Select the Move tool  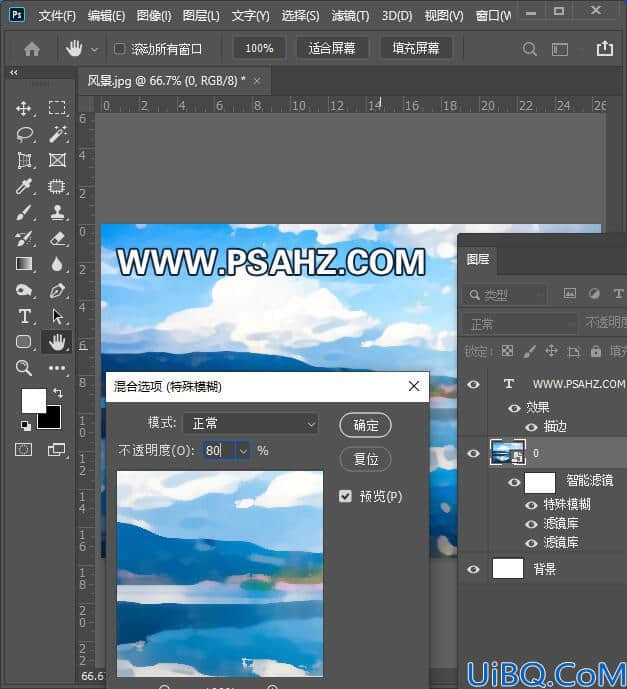[23, 108]
